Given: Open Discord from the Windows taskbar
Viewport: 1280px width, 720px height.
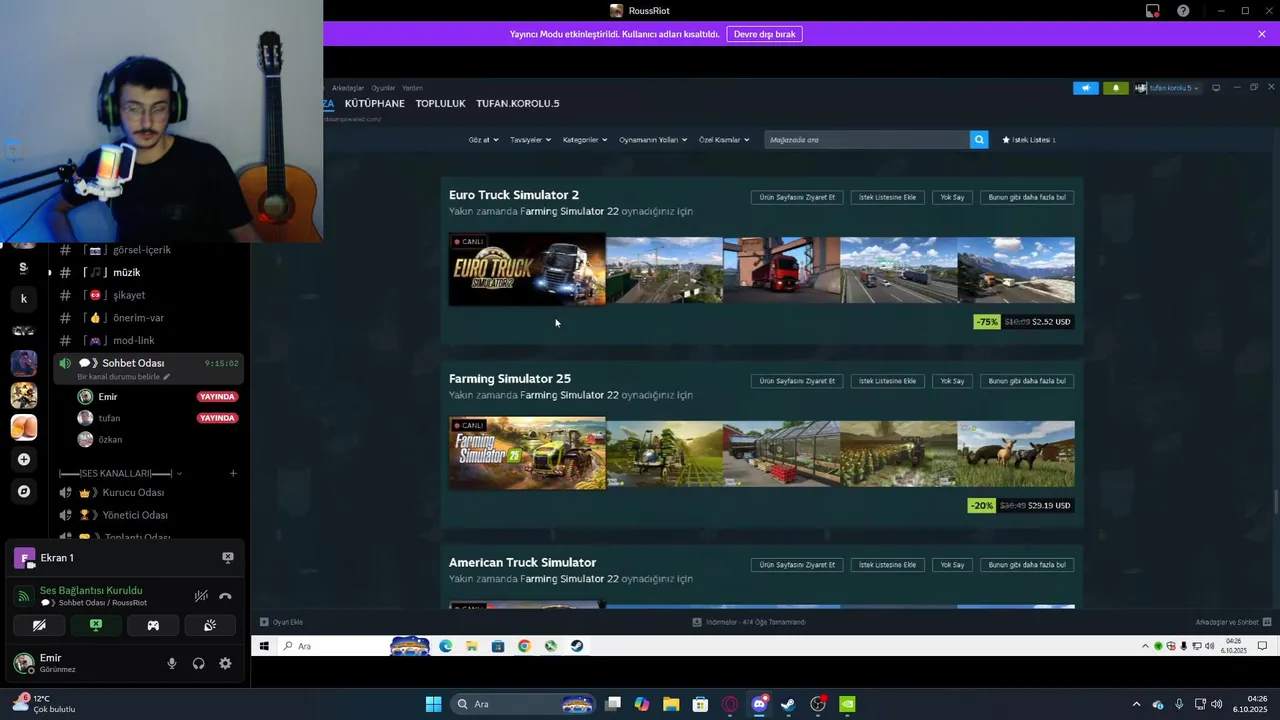Looking at the screenshot, I should click(759, 704).
